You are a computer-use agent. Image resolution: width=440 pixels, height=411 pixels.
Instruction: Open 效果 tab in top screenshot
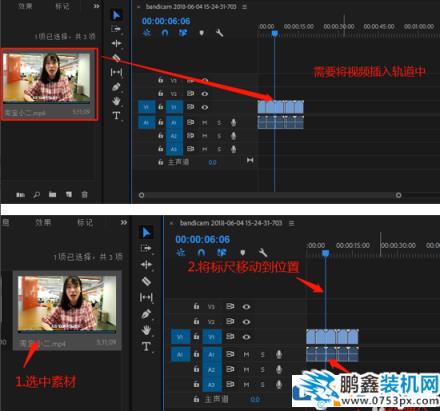pos(25,6)
